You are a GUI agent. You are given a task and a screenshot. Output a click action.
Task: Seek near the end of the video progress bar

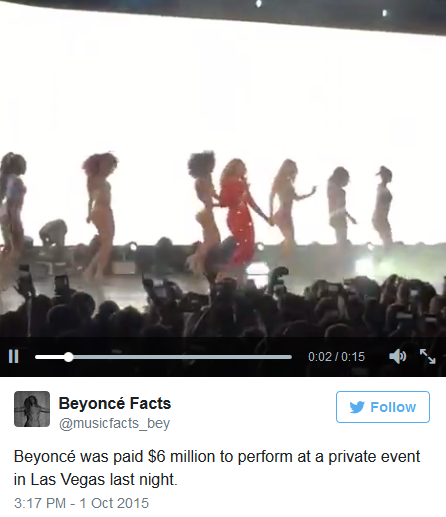point(283,357)
